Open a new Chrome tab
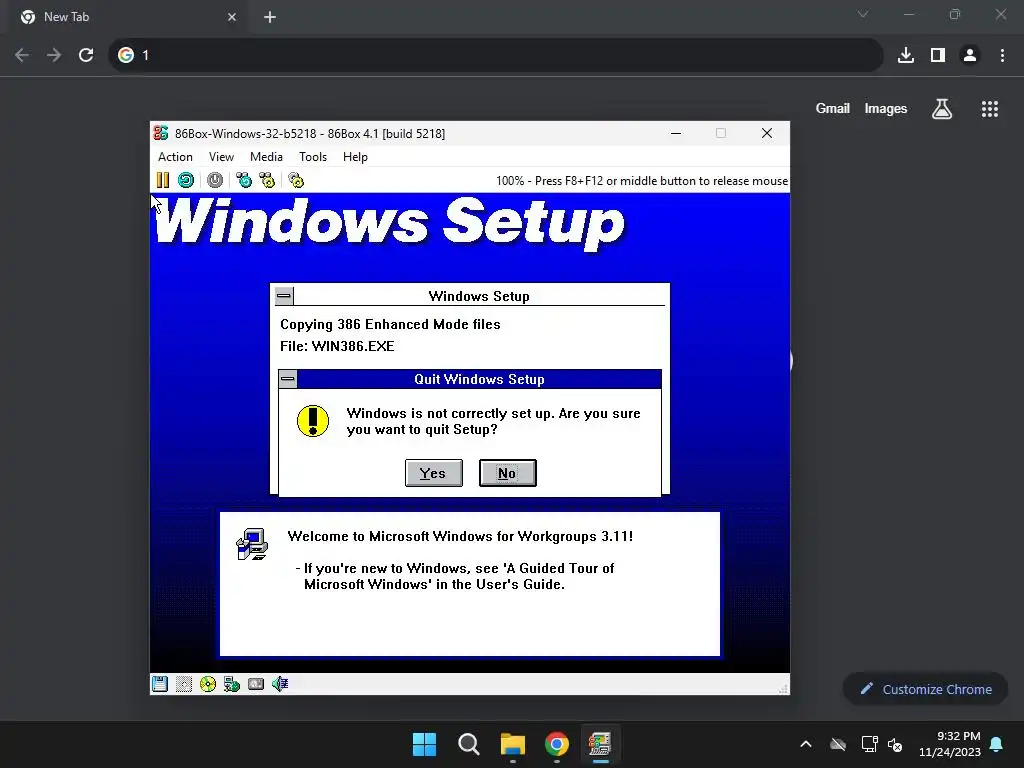Screen dimensions: 1024x768 coord(270,17)
